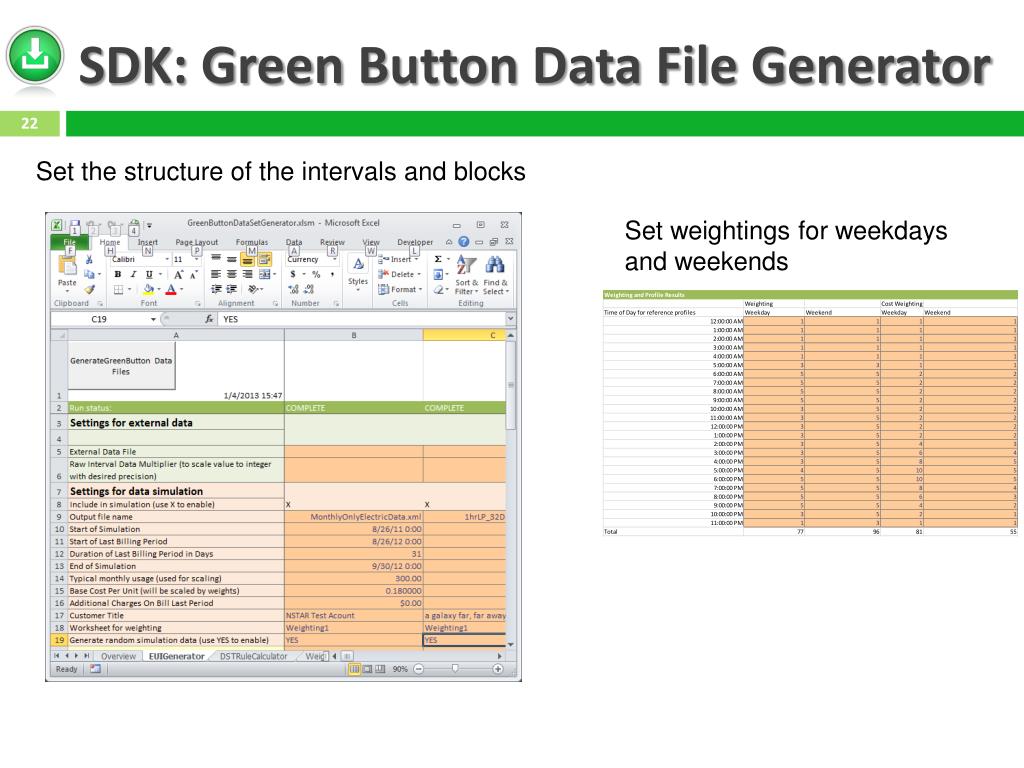The height and width of the screenshot is (768, 1024).
Task: Open the Delete cells dropdown
Action: pyautogui.click(x=400, y=274)
